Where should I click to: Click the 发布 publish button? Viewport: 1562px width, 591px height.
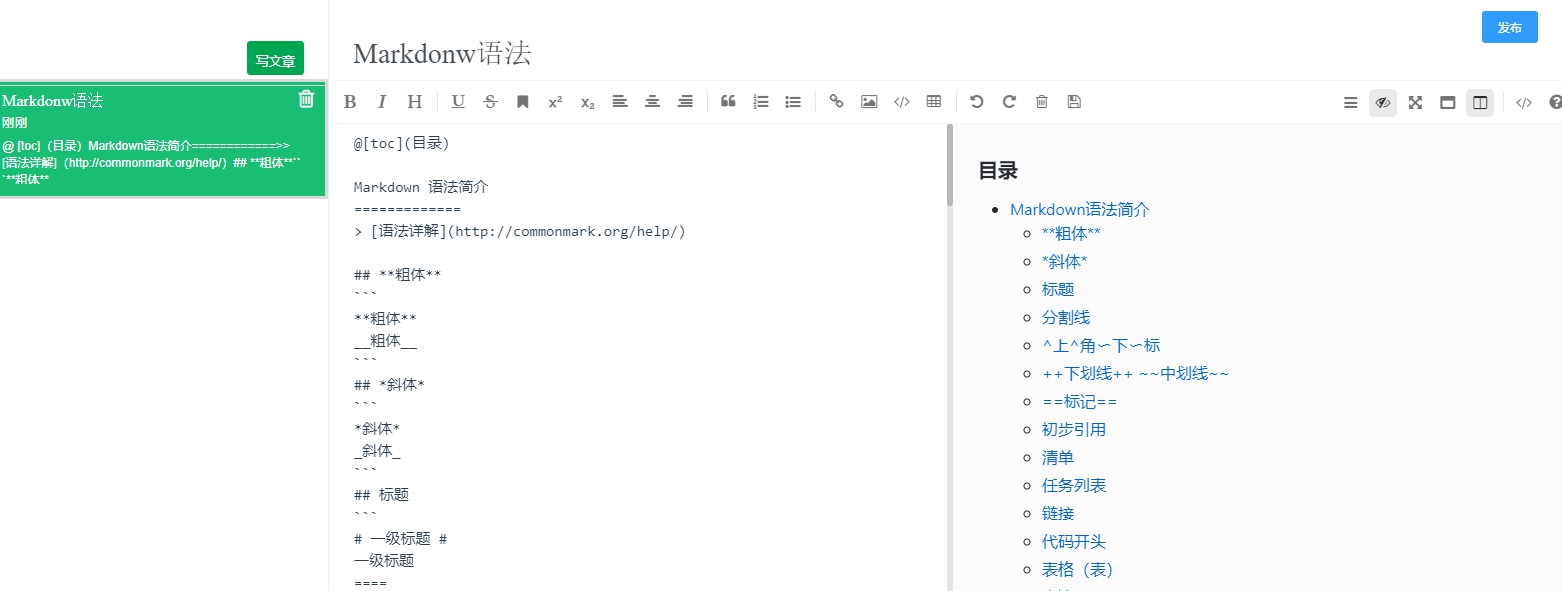pos(1509,27)
